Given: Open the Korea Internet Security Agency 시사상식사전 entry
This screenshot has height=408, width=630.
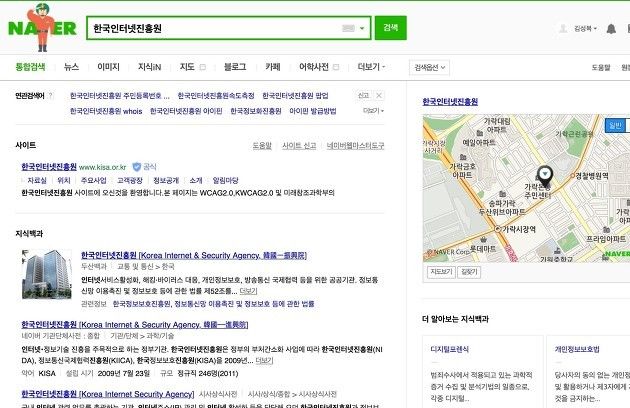Looking at the screenshot, I should coord(108,394).
